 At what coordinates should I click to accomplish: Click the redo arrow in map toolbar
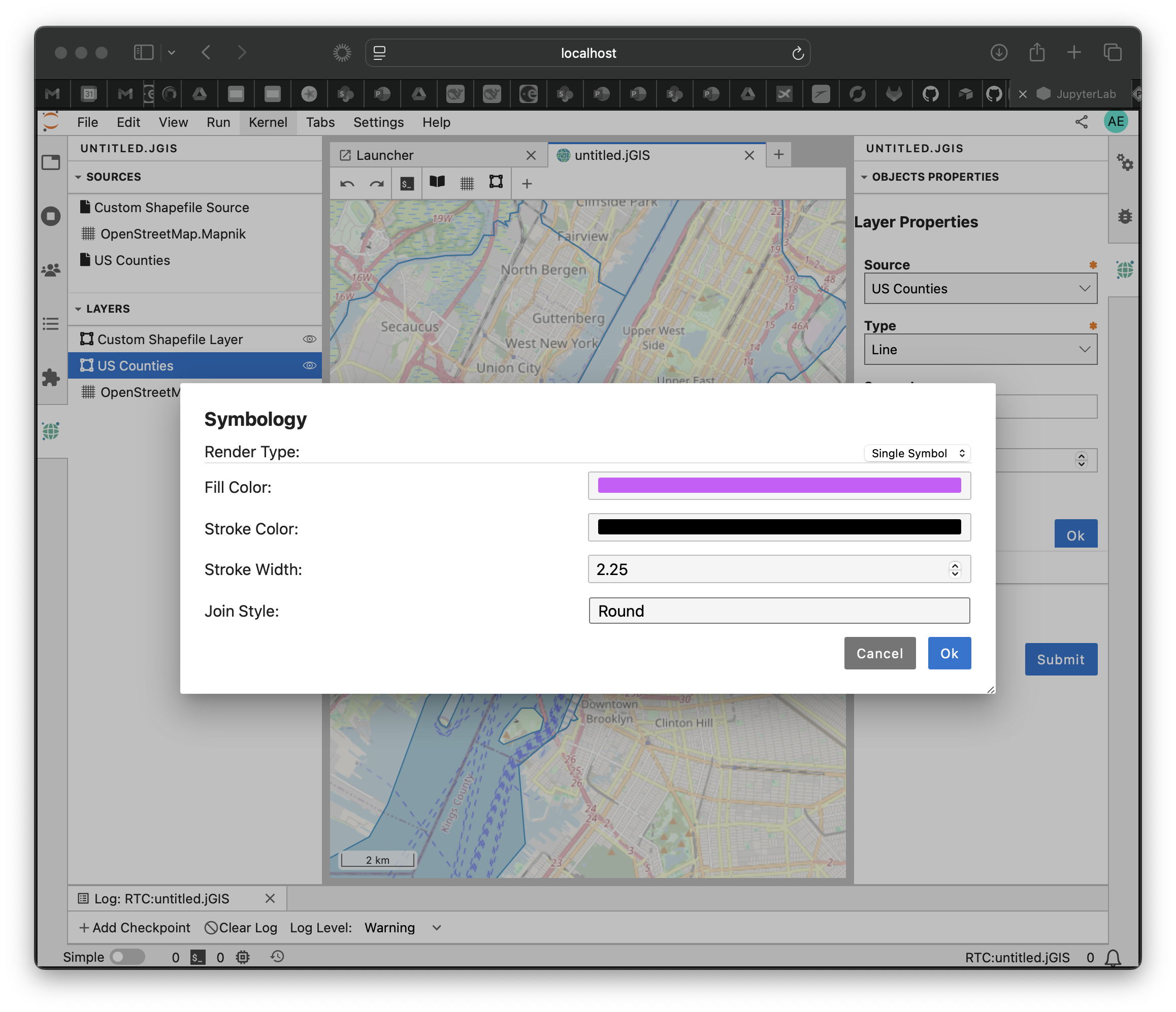(376, 184)
